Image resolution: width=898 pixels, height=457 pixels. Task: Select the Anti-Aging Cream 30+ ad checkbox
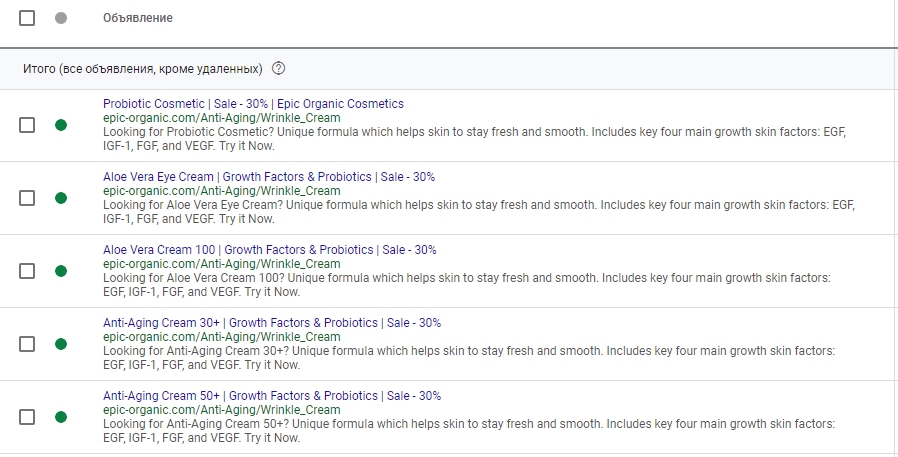(x=27, y=344)
